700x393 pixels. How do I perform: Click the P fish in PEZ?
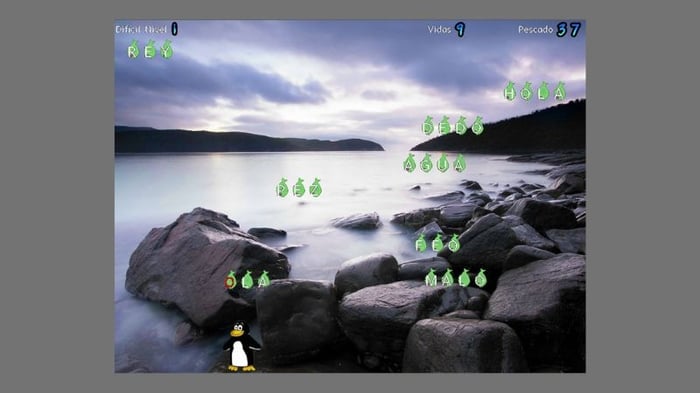(x=282, y=188)
